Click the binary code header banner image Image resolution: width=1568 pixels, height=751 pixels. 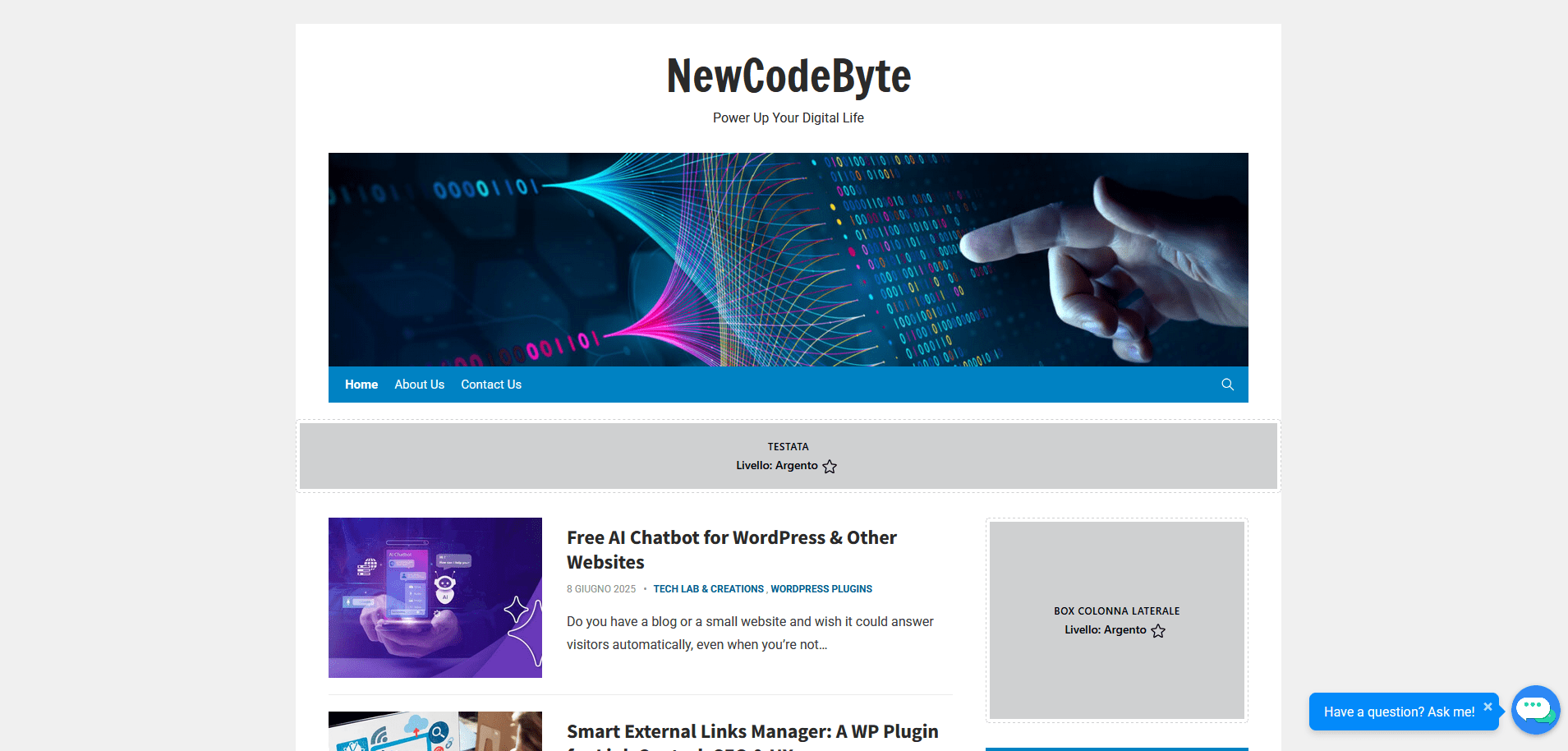tap(789, 260)
